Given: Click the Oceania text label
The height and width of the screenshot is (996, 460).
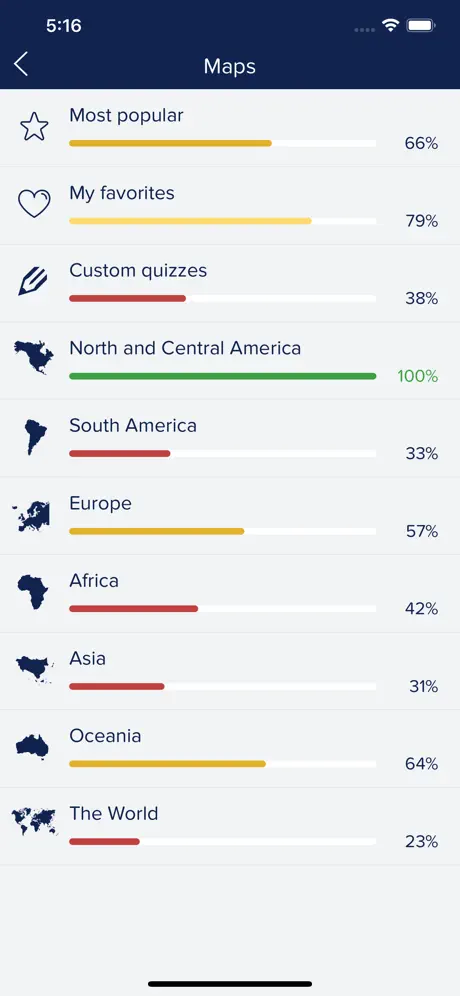Looking at the screenshot, I should point(105,736).
